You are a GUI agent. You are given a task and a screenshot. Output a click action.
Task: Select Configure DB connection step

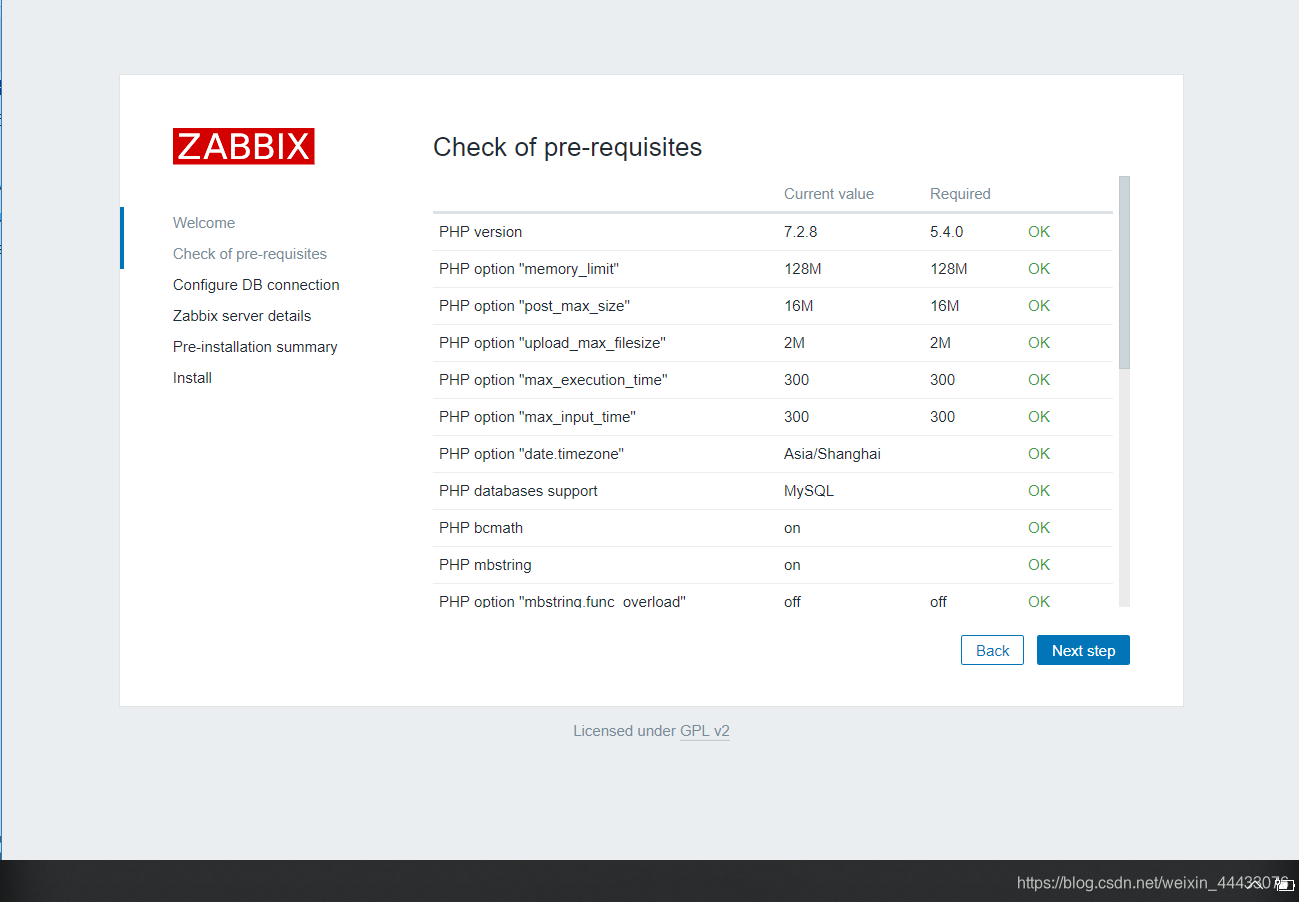[x=256, y=285]
